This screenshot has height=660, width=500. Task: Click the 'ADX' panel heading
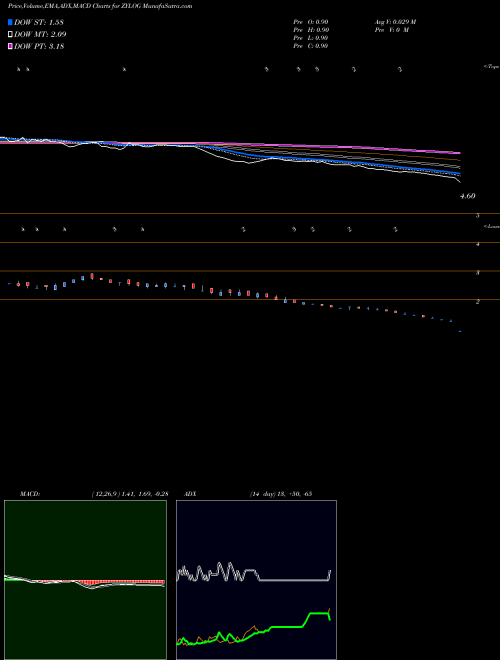(x=190, y=494)
